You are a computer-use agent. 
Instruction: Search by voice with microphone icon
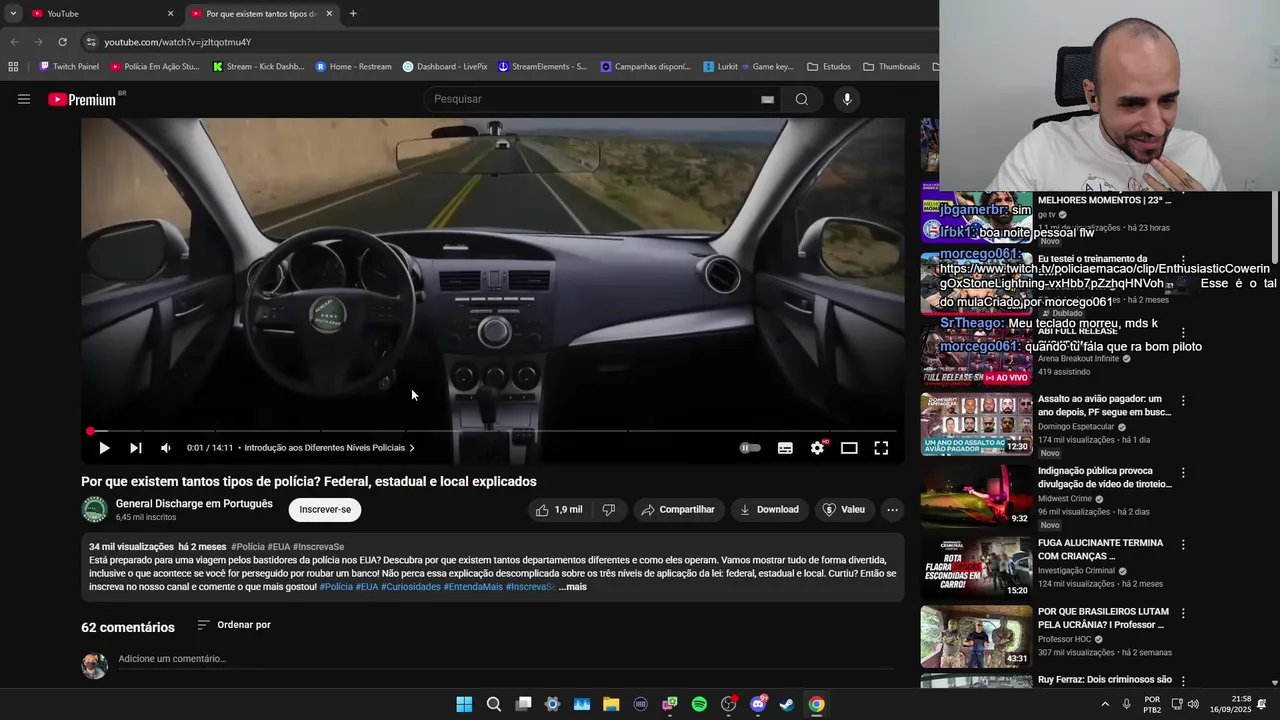pos(847,99)
